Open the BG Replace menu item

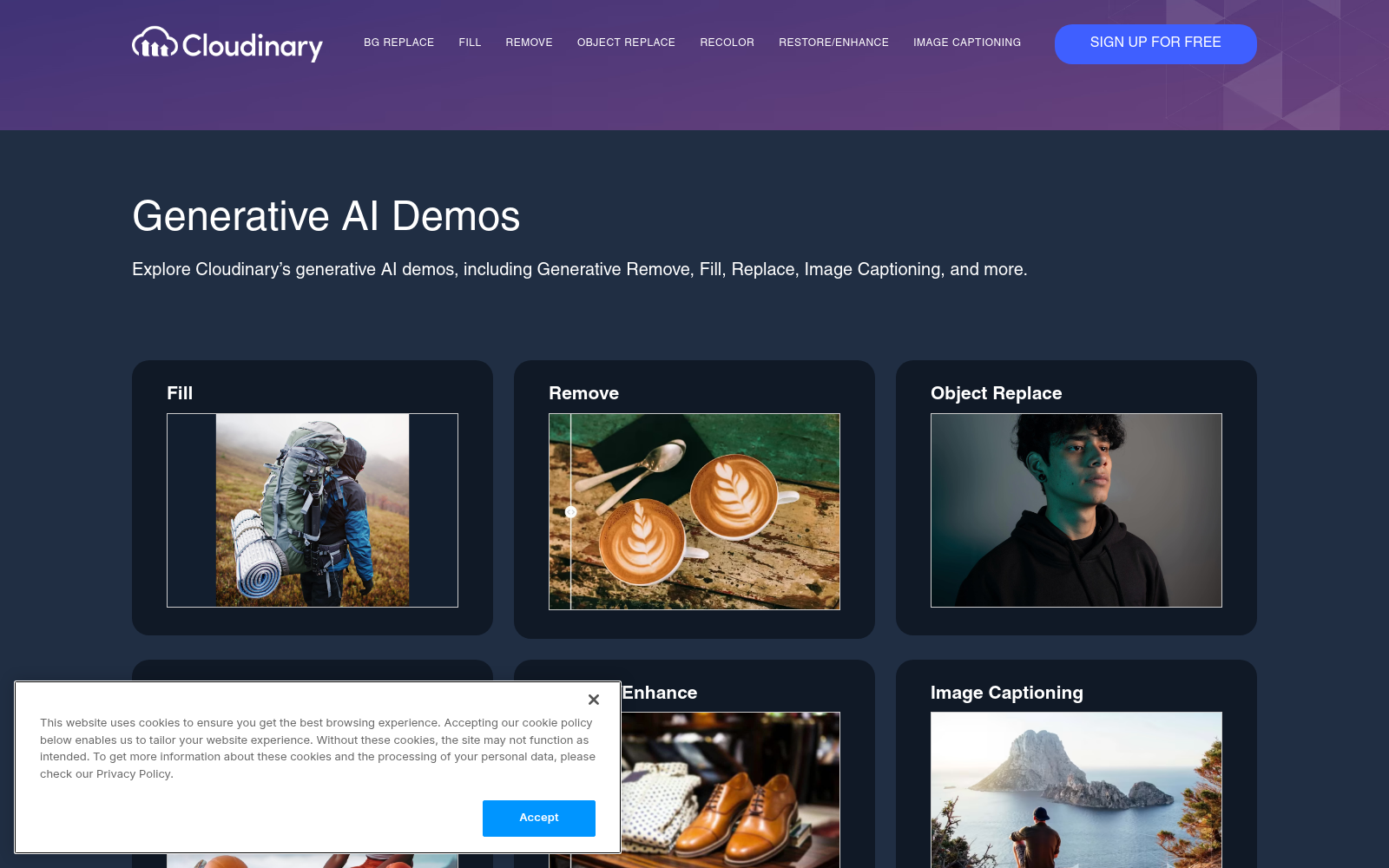(398, 43)
